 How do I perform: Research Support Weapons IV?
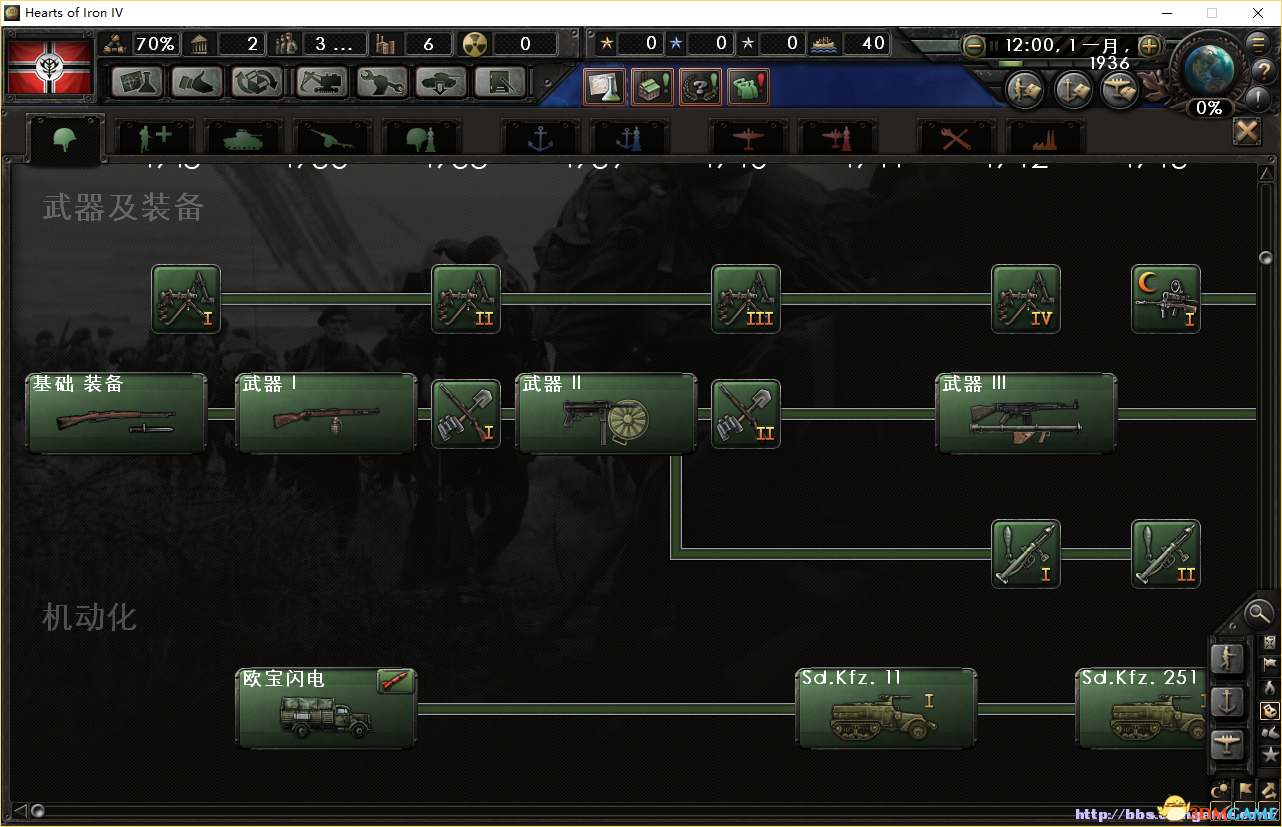pyautogui.click(x=1026, y=299)
